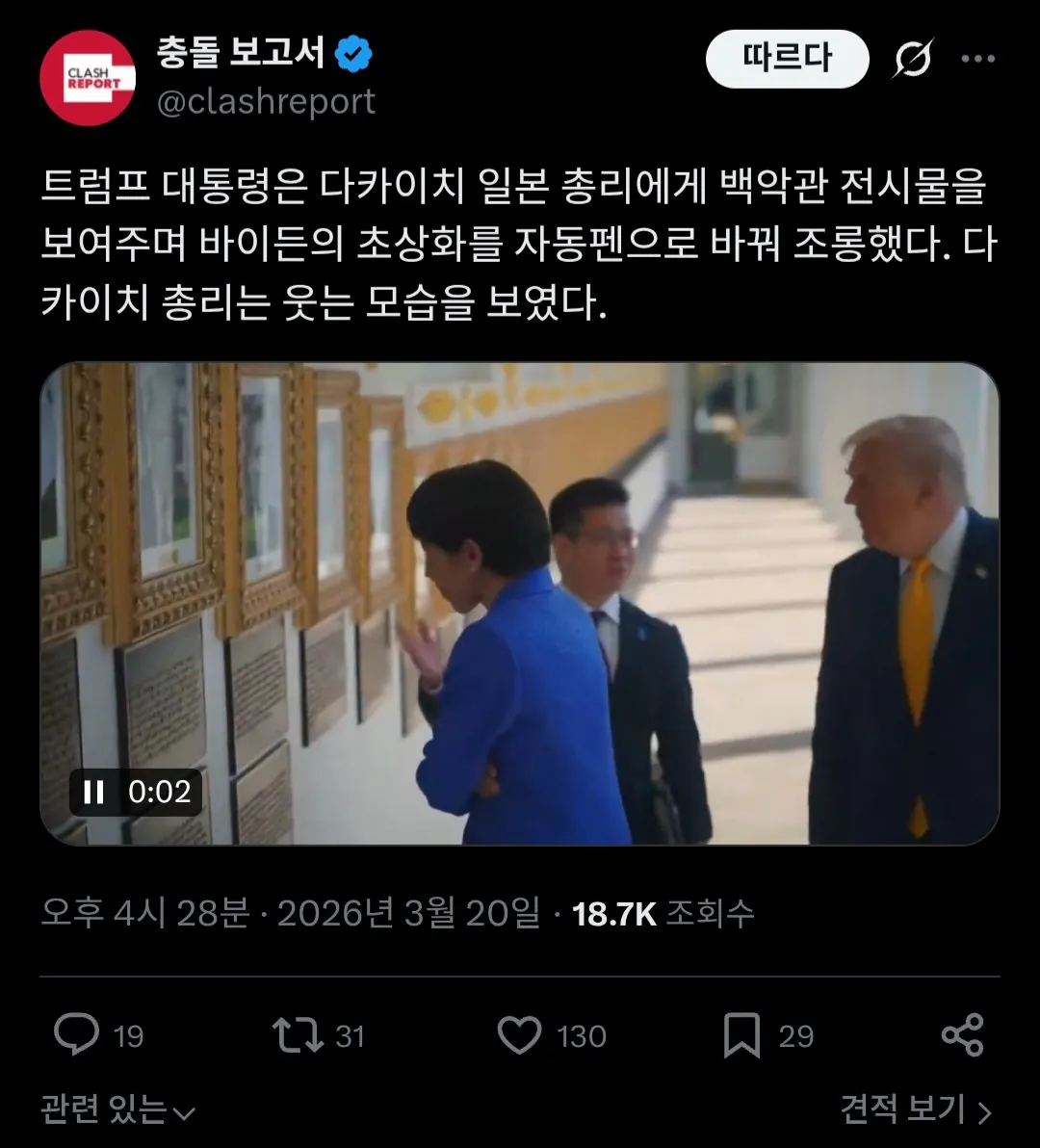Bookmark the post with the bookmark icon
The height and width of the screenshot is (1148, 1040).
[x=741, y=1035]
